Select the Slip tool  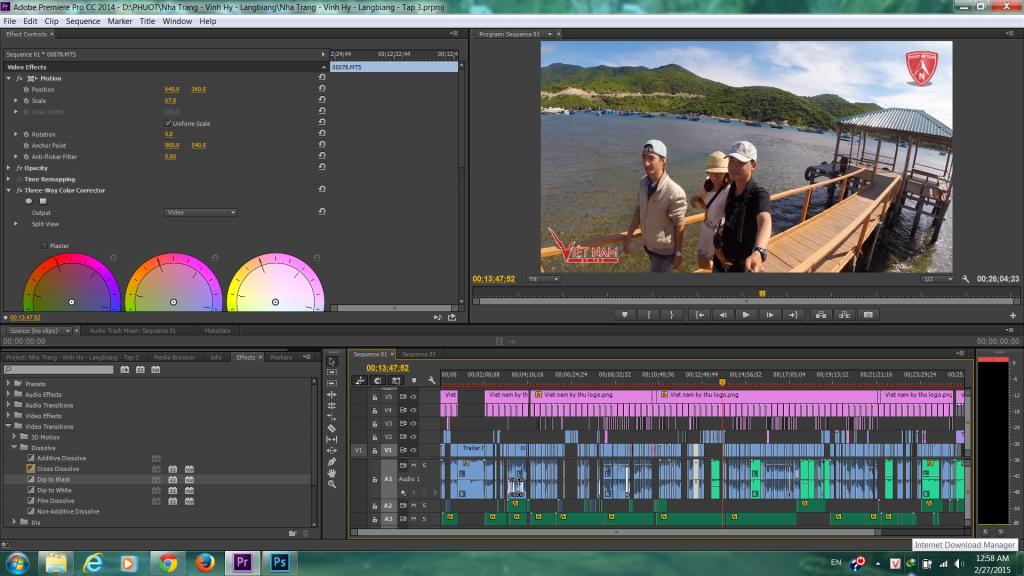point(332,440)
